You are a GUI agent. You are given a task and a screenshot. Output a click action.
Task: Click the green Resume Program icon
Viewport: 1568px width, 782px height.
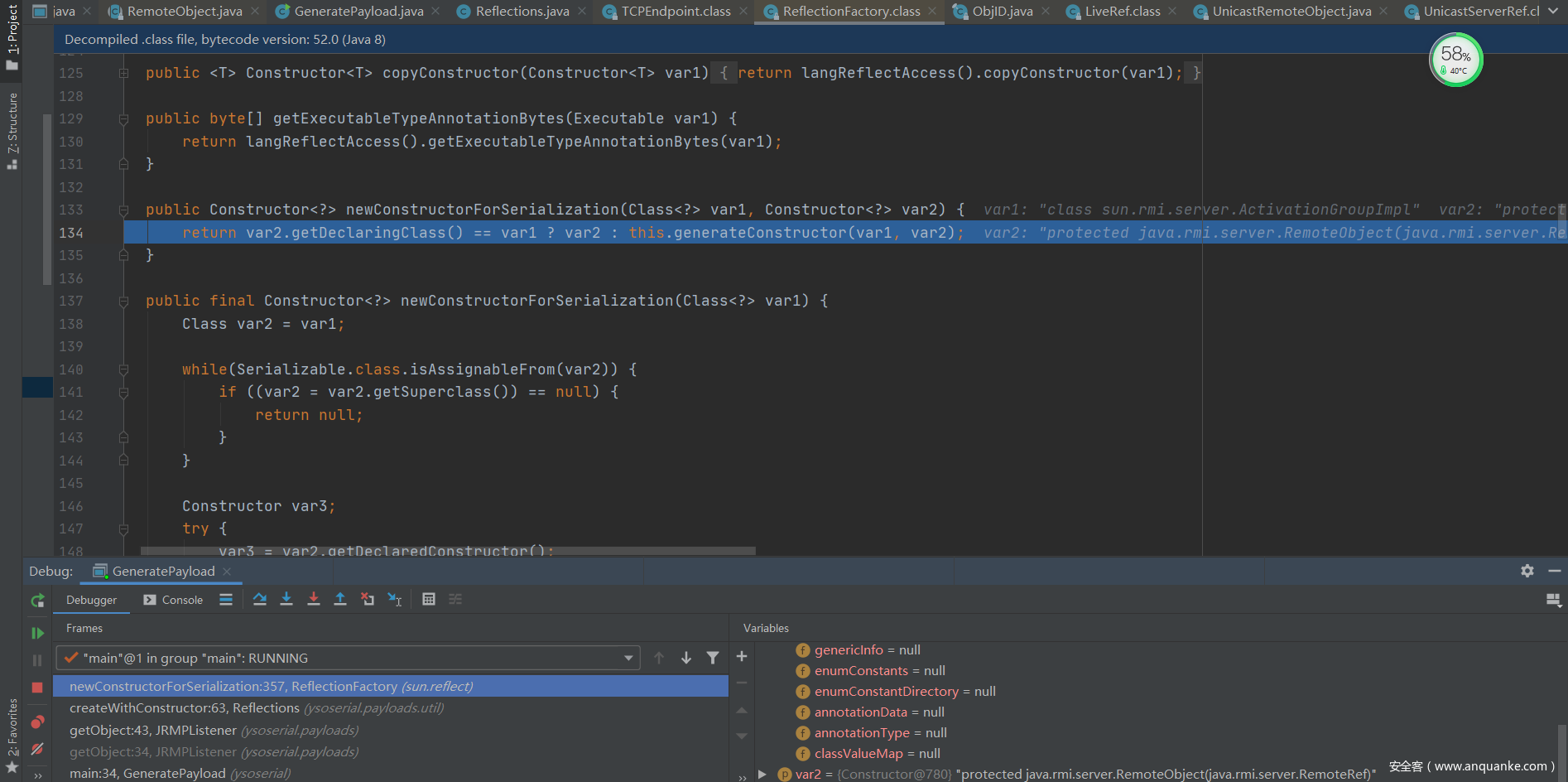tap(37, 633)
